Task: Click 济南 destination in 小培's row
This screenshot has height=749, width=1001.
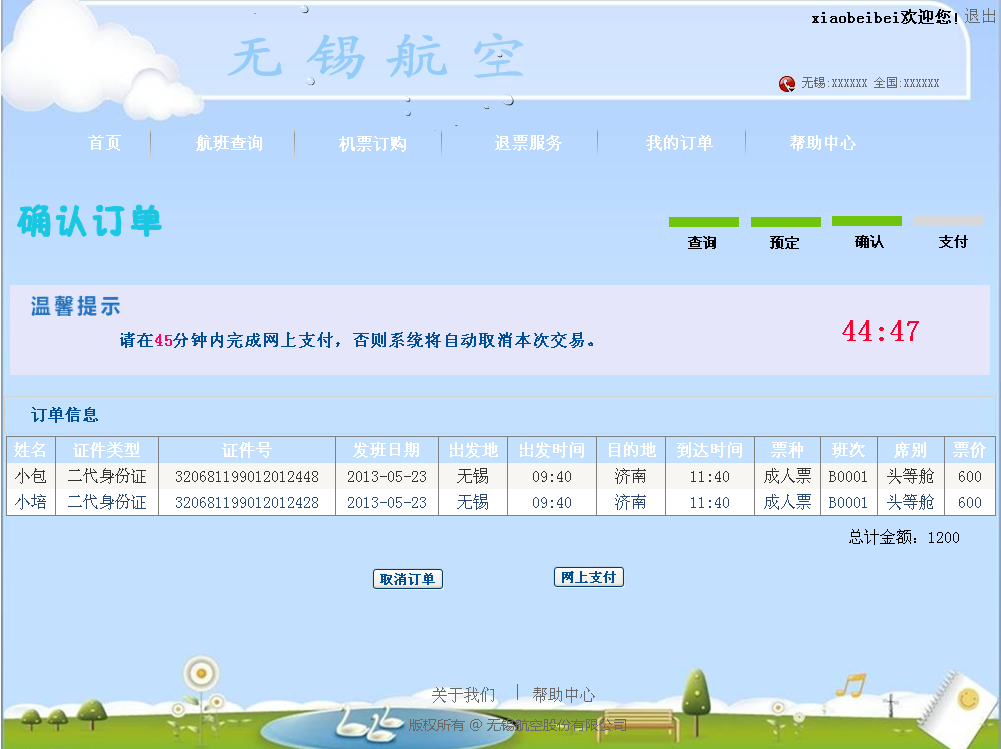Action: pos(631,503)
